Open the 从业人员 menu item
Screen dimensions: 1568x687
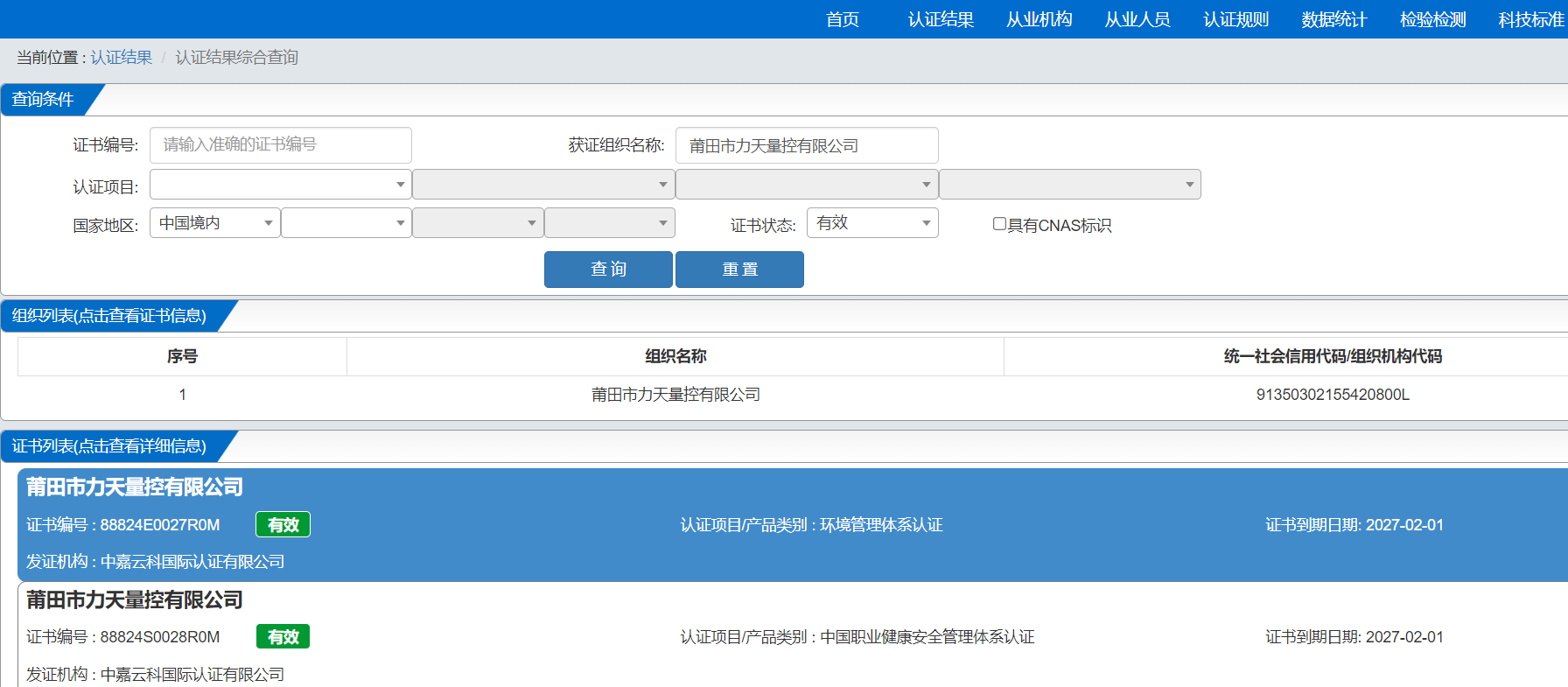(x=1137, y=19)
